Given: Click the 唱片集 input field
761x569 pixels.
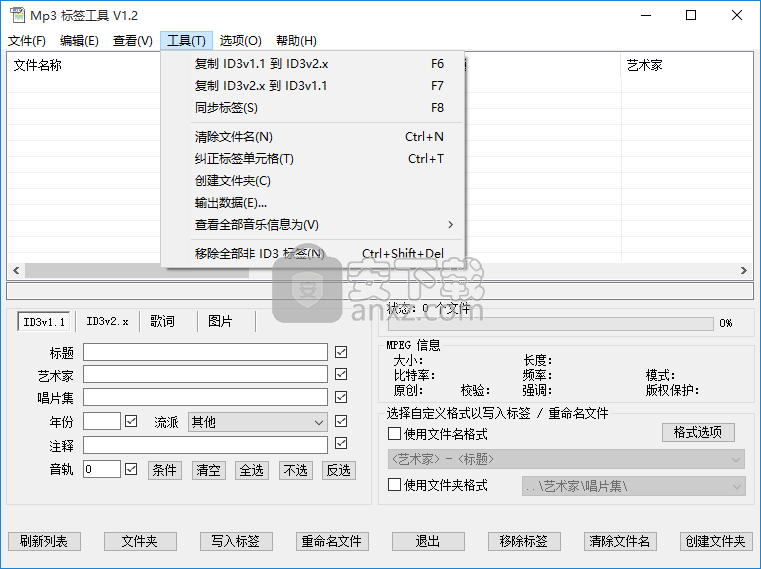Looking at the screenshot, I should [x=205, y=397].
